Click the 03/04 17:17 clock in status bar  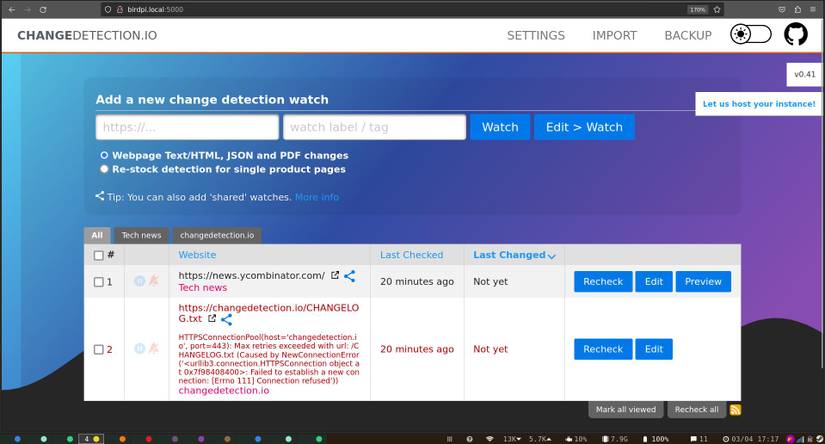[x=751, y=439]
